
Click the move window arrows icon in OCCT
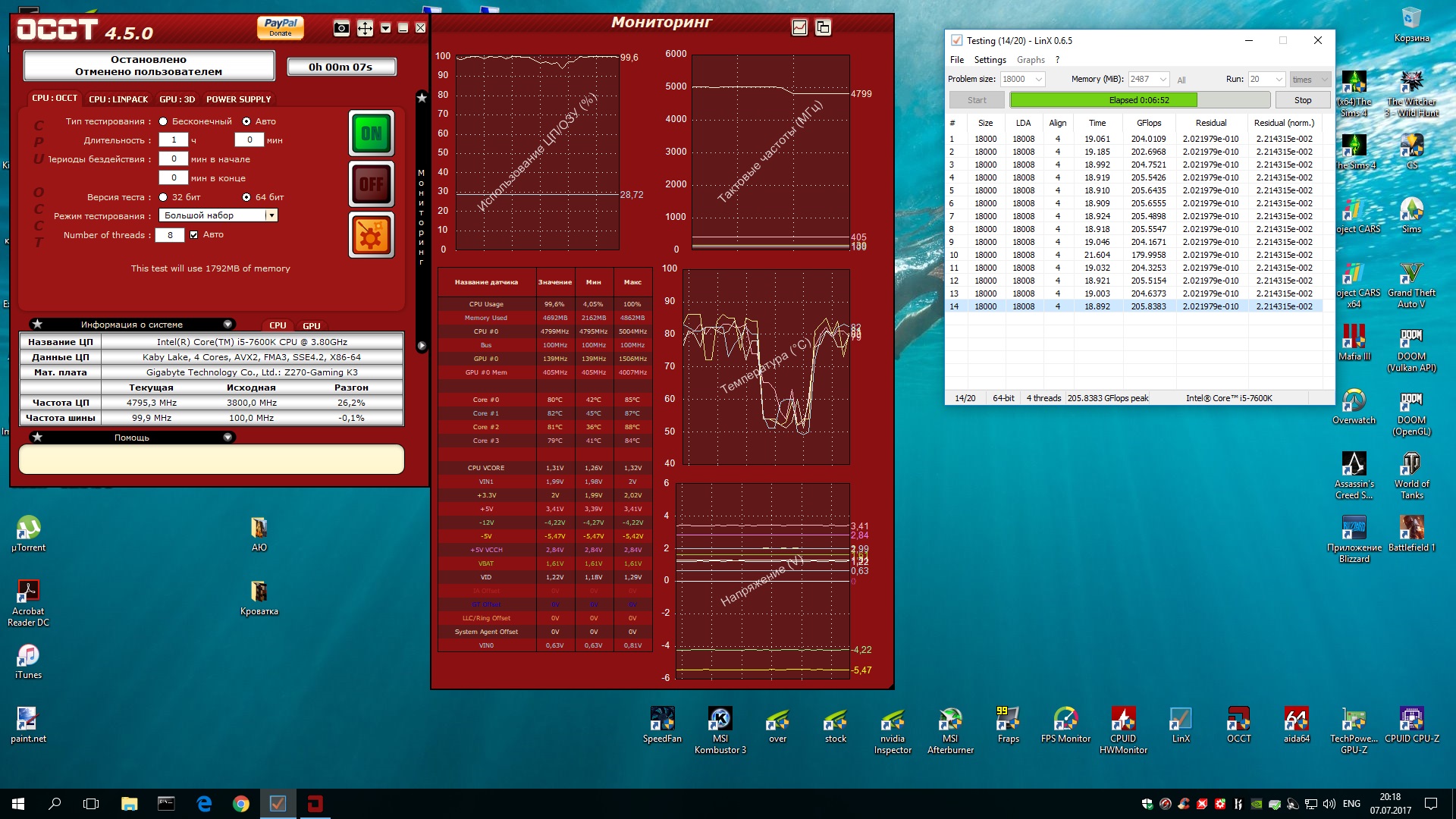point(365,29)
